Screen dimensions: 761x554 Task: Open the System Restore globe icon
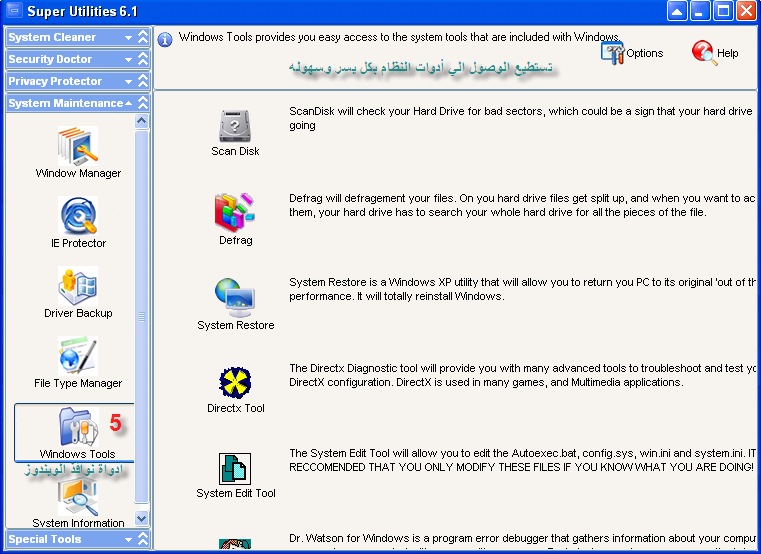235,297
